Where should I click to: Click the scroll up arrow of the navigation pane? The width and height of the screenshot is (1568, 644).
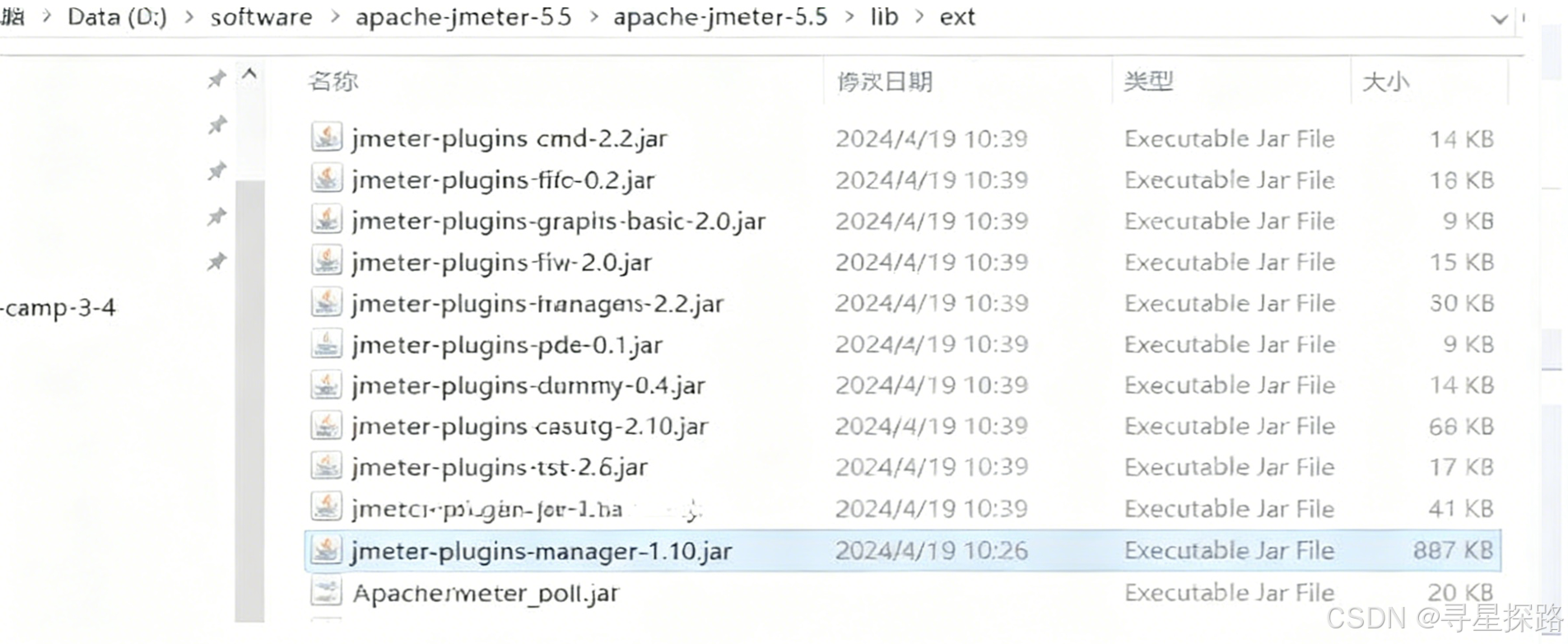pos(249,76)
